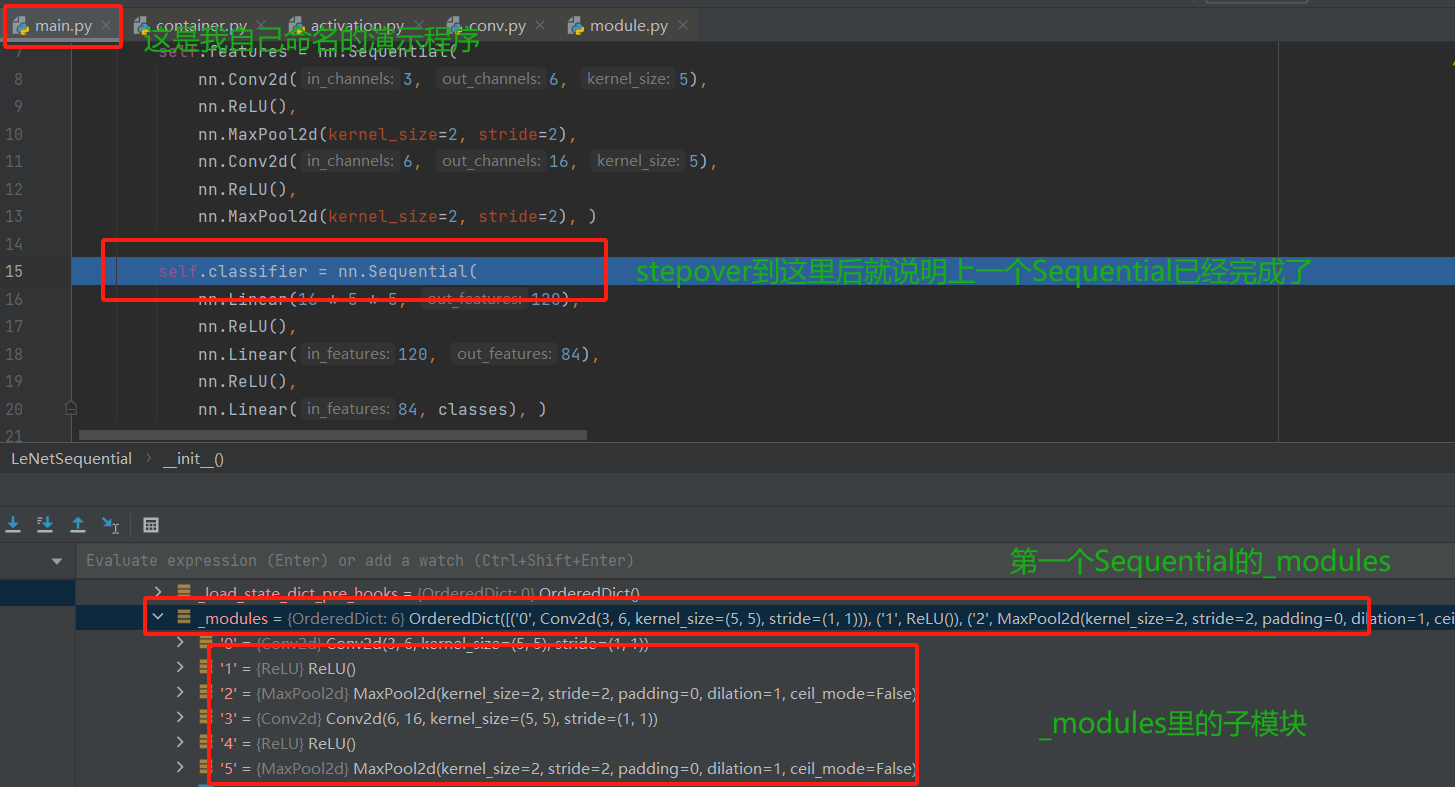This screenshot has width=1455, height=787.
Task: Click 'nn.ReLU()' on line 12
Action: pos(243,189)
